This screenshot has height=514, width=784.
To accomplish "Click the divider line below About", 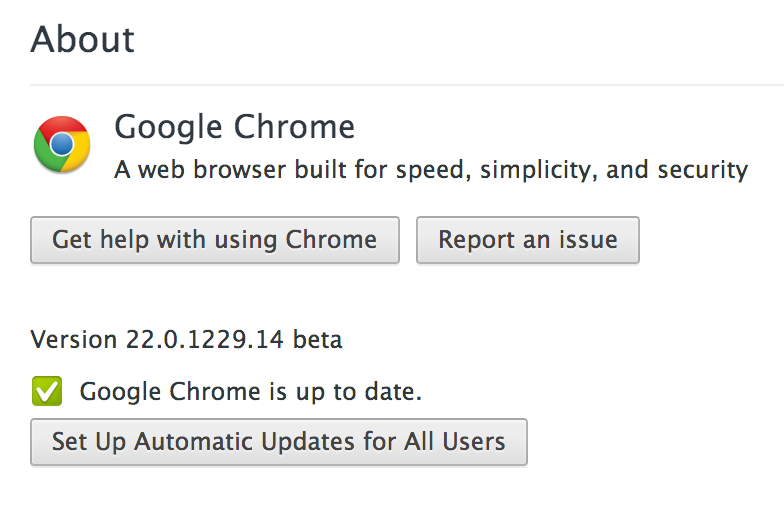I will pyautogui.click(x=400, y=85).
